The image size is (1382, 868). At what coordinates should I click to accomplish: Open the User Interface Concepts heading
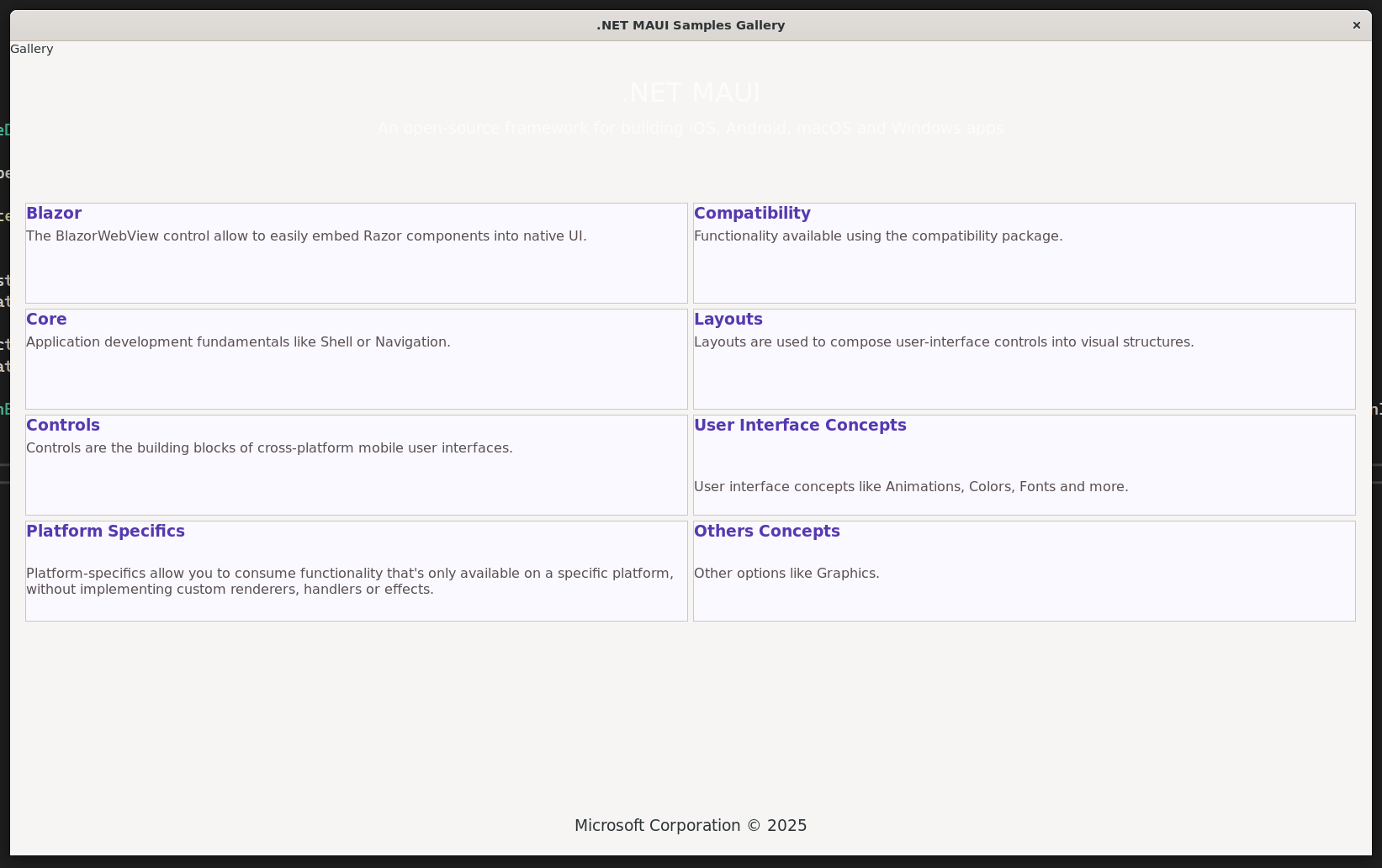tap(800, 426)
